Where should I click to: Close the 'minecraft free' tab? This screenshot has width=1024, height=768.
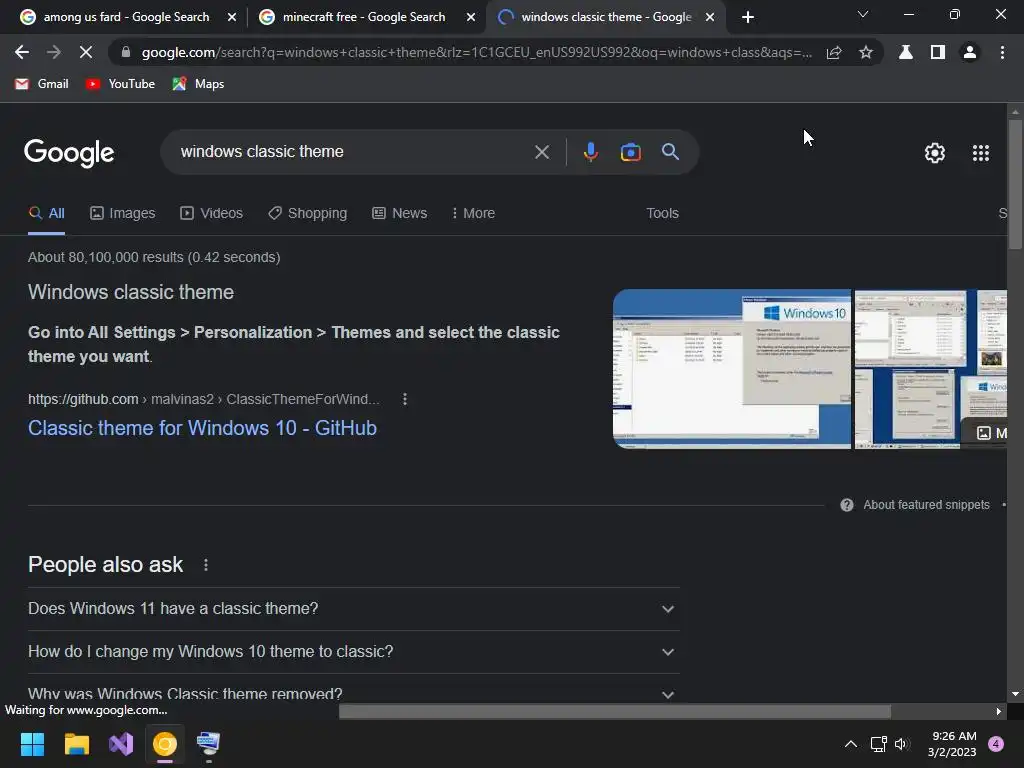471,18
